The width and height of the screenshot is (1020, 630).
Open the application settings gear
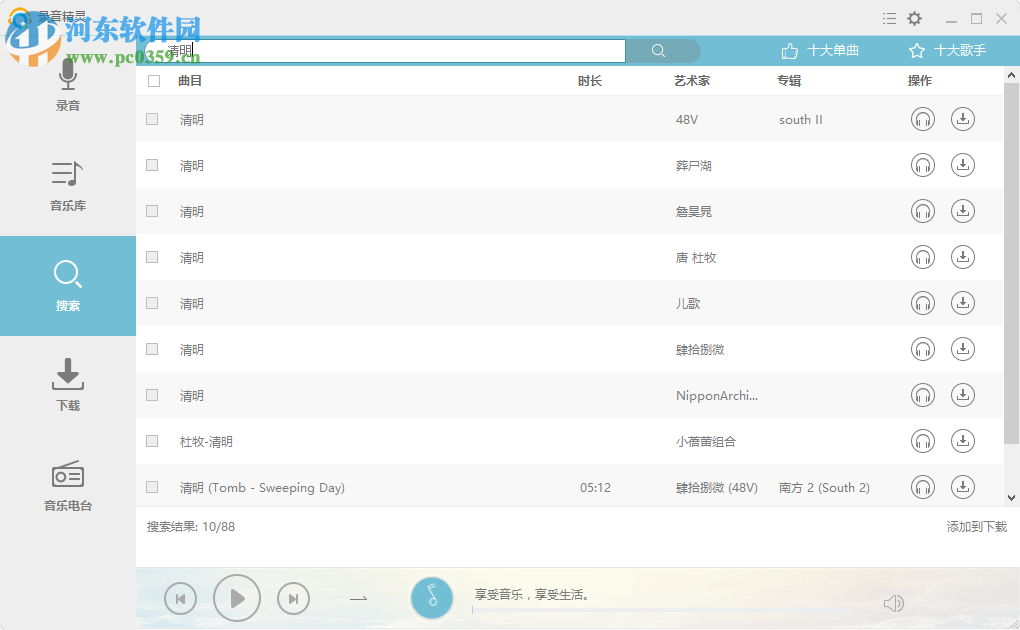click(x=914, y=18)
